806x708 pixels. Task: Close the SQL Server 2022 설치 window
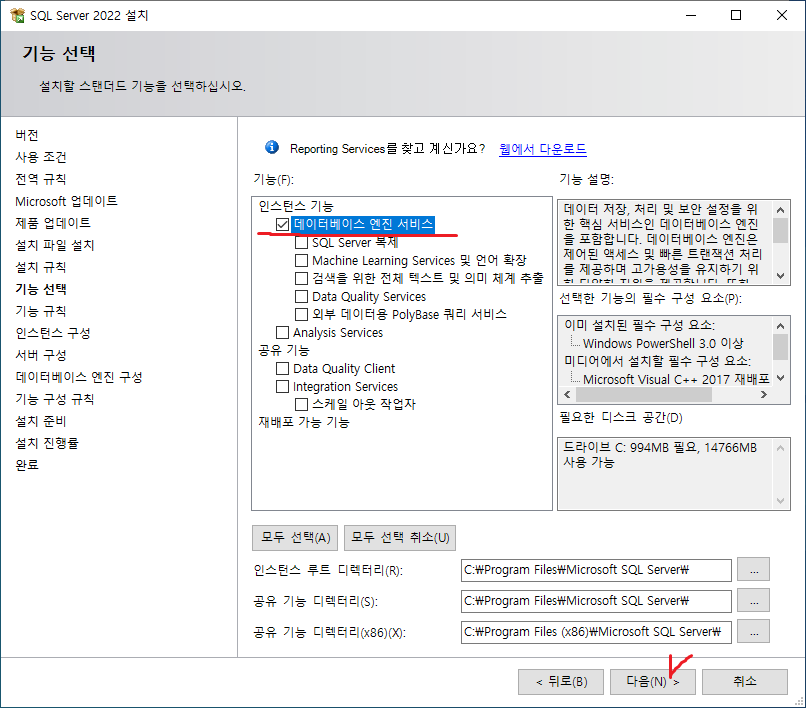[x=782, y=15]
